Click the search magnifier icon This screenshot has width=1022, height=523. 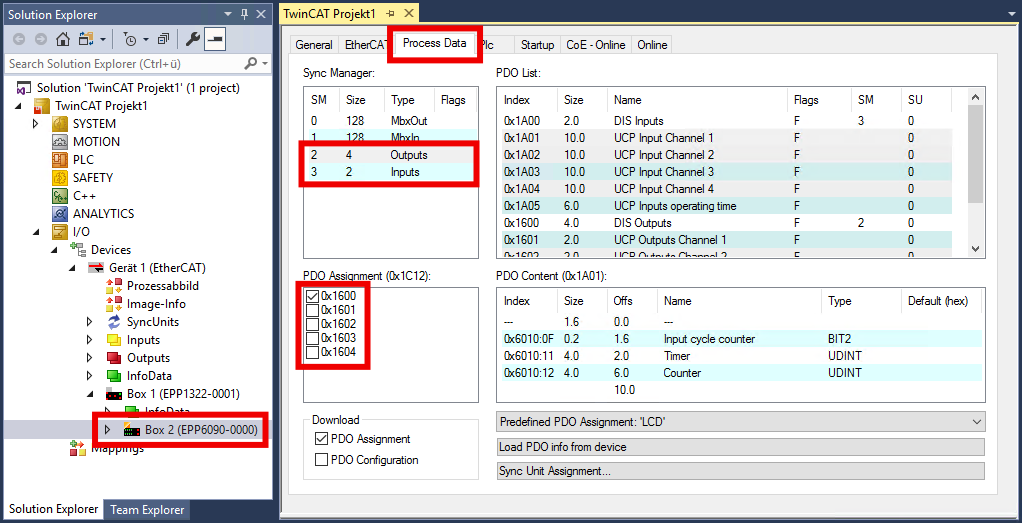click(x=250, y=63)
